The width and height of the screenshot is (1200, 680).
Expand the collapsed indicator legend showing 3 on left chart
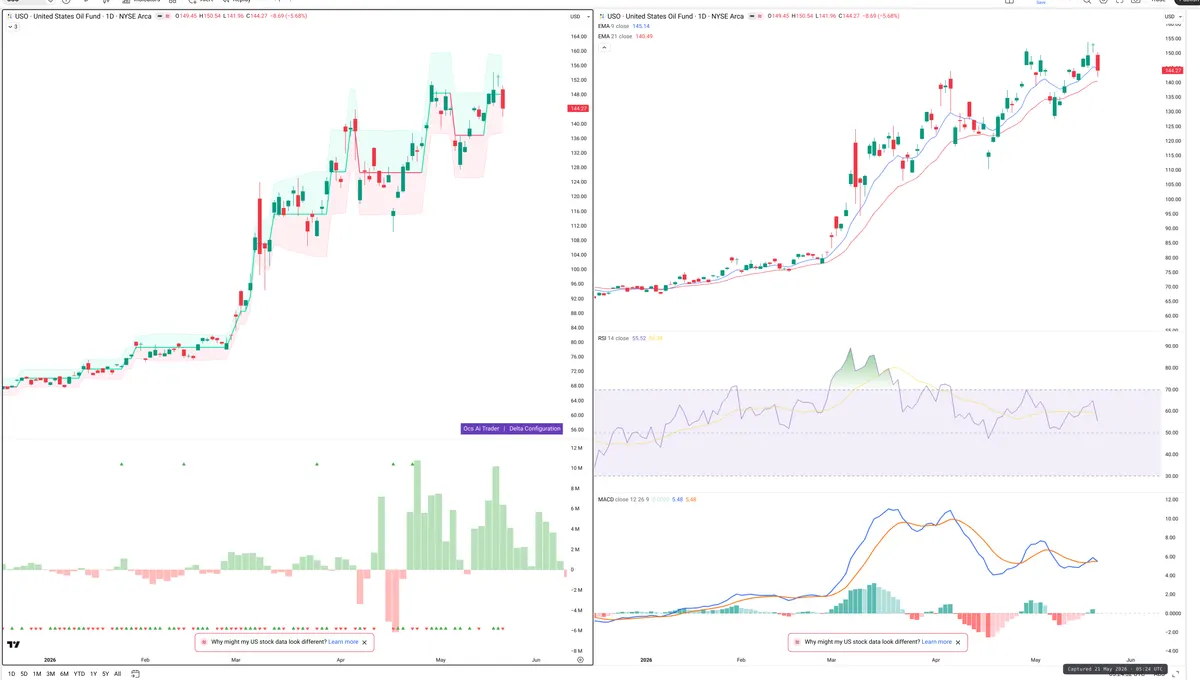click(13, 27)
